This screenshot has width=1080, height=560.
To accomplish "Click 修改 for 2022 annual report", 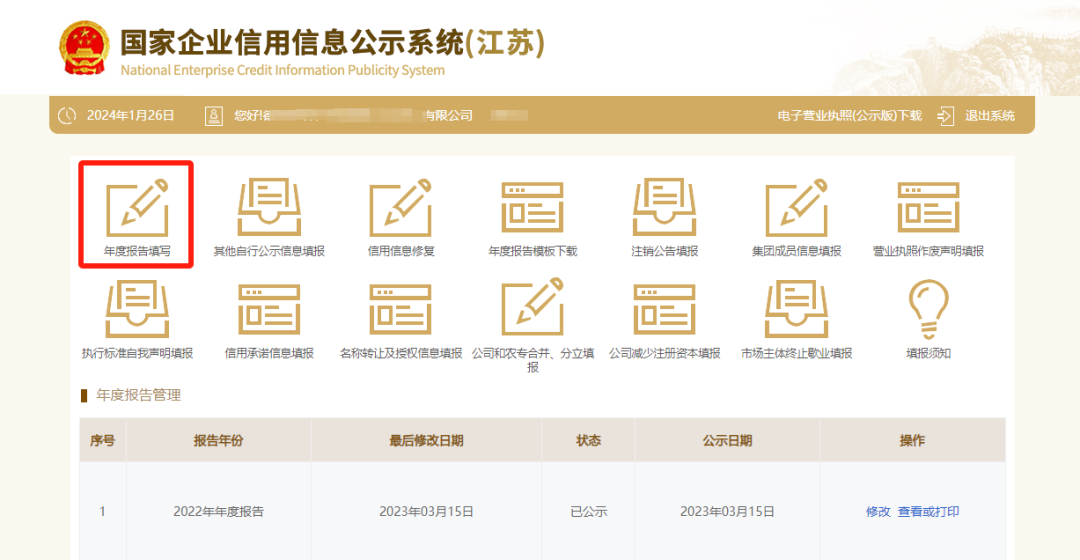I will [878, 512].
